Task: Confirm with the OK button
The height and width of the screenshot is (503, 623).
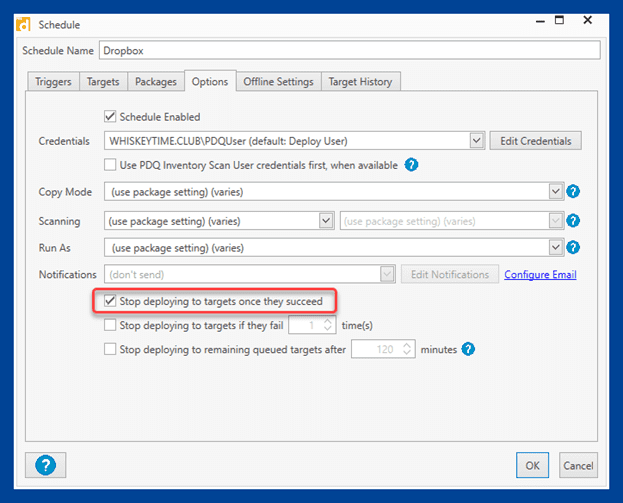Action: [x=532, y=465]
